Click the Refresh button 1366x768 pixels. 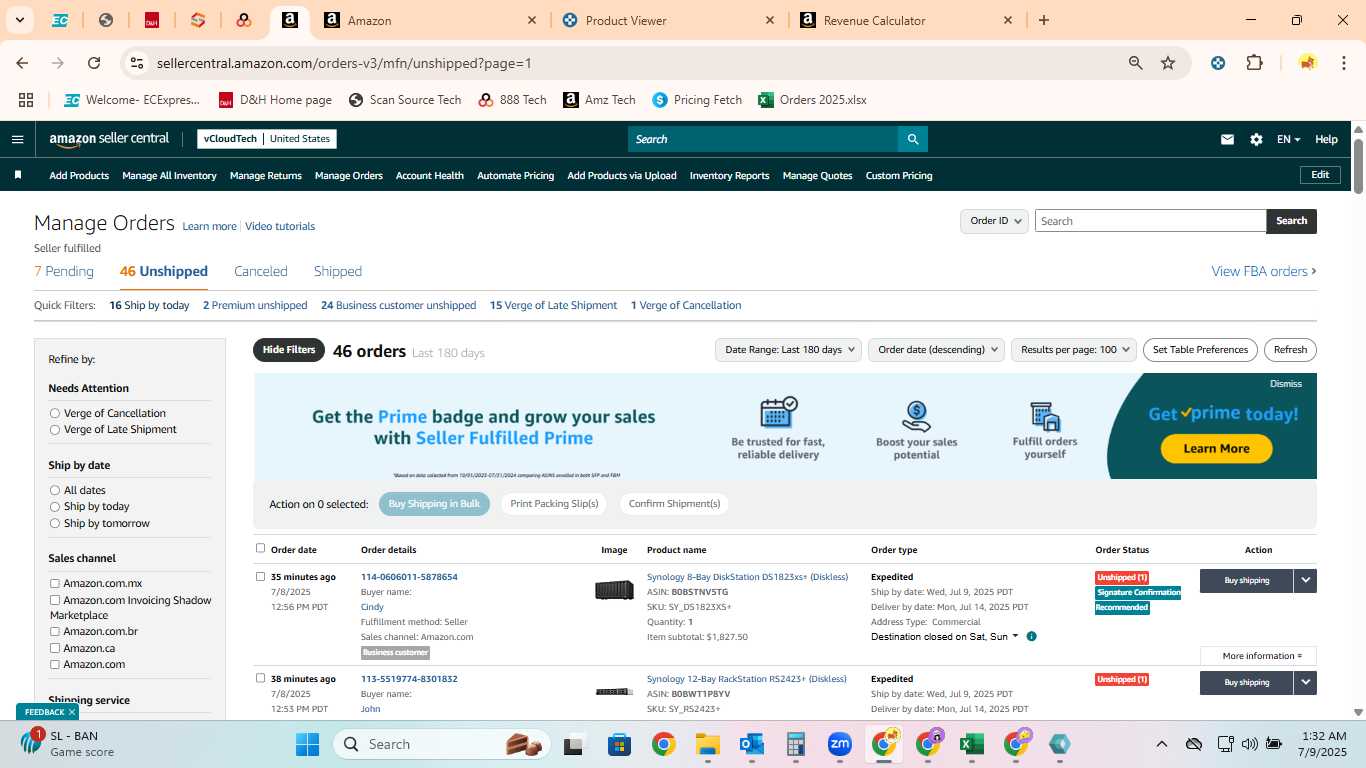tap(1290, 350)
